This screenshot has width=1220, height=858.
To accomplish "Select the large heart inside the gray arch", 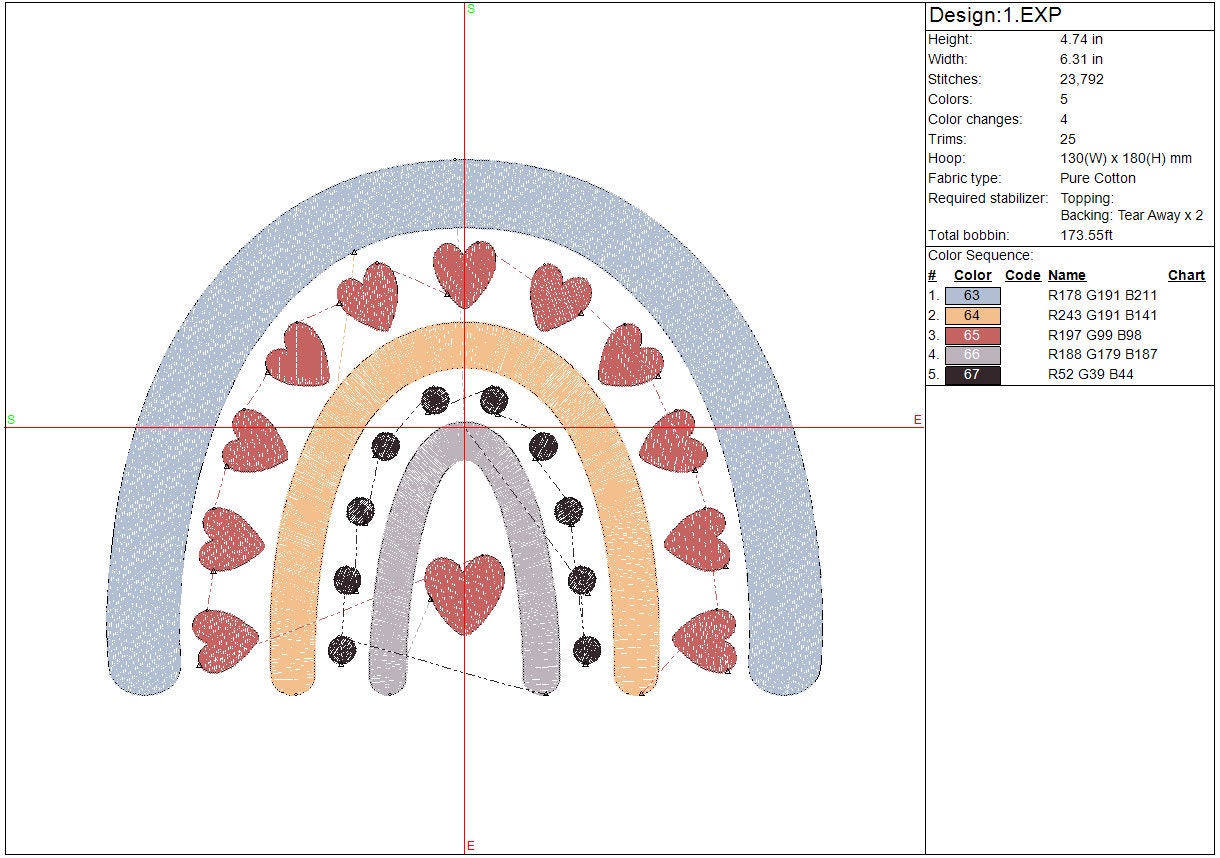I will click(465, 591).
